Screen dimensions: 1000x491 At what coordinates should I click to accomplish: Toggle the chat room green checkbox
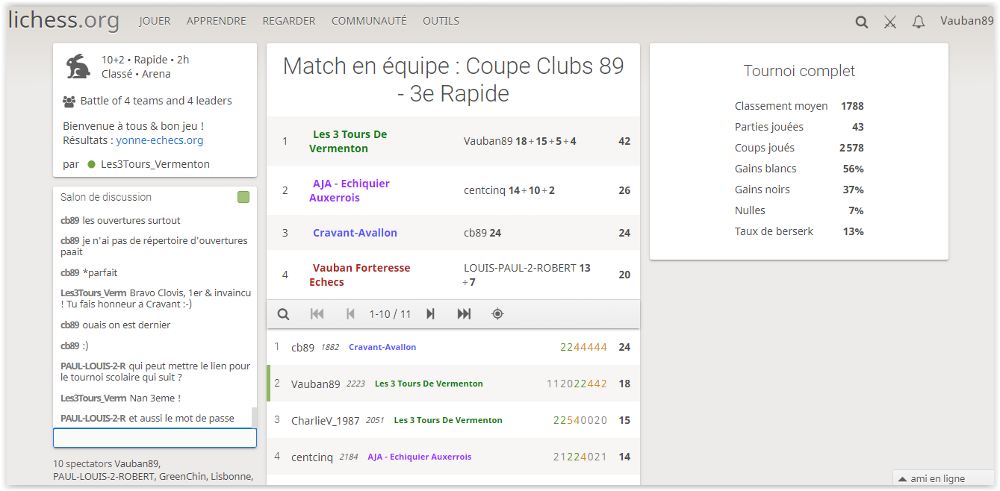tap(243, 198)
